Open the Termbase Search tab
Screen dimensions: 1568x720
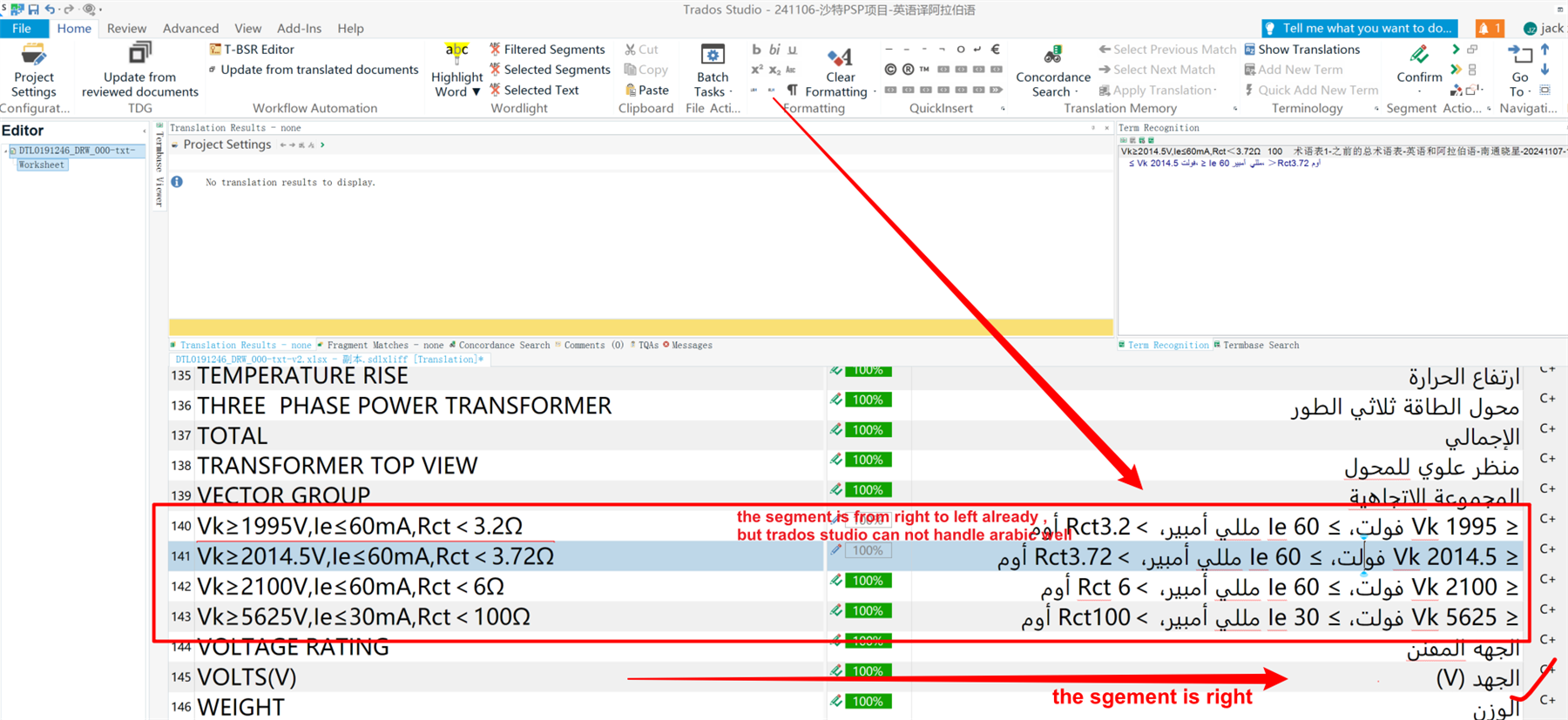pos(1256,346)
